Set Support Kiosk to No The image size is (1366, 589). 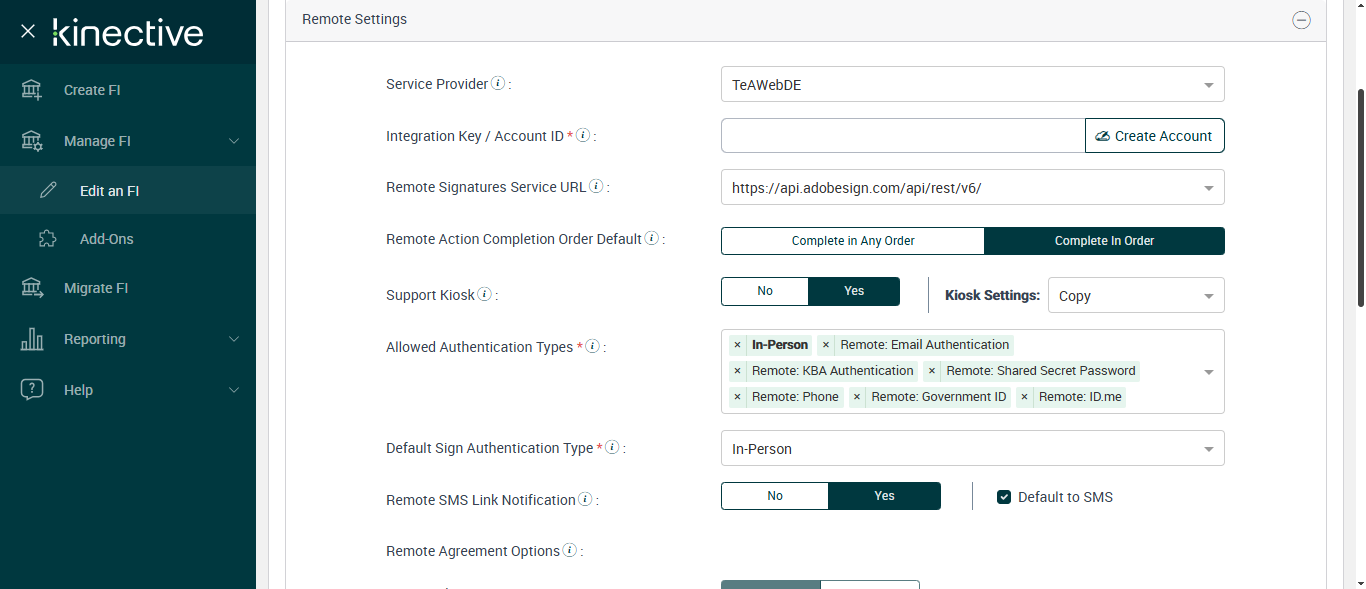pyautogui.click(x=765, y=291)
